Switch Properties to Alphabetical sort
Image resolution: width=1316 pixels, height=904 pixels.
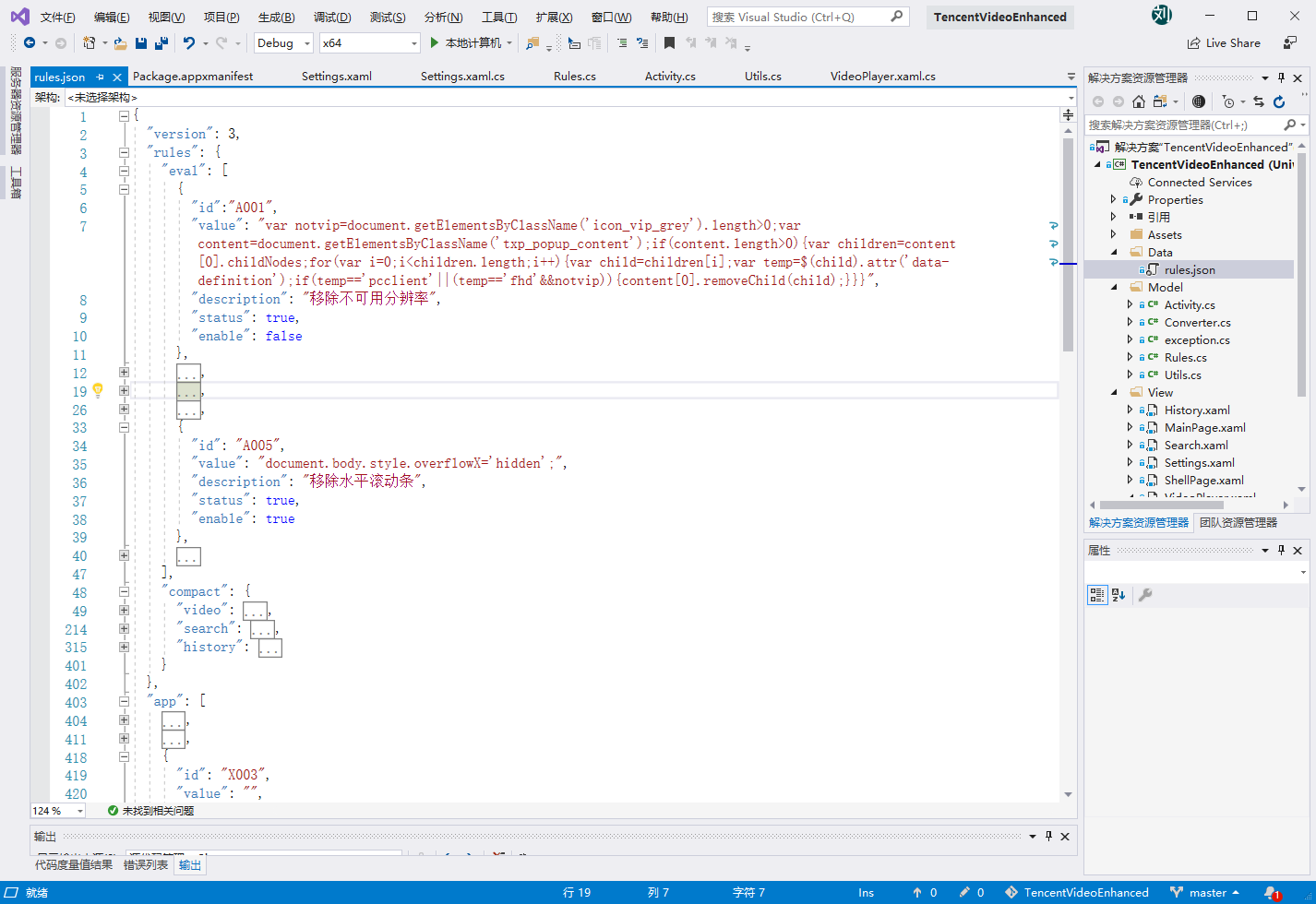point(1119,595)
